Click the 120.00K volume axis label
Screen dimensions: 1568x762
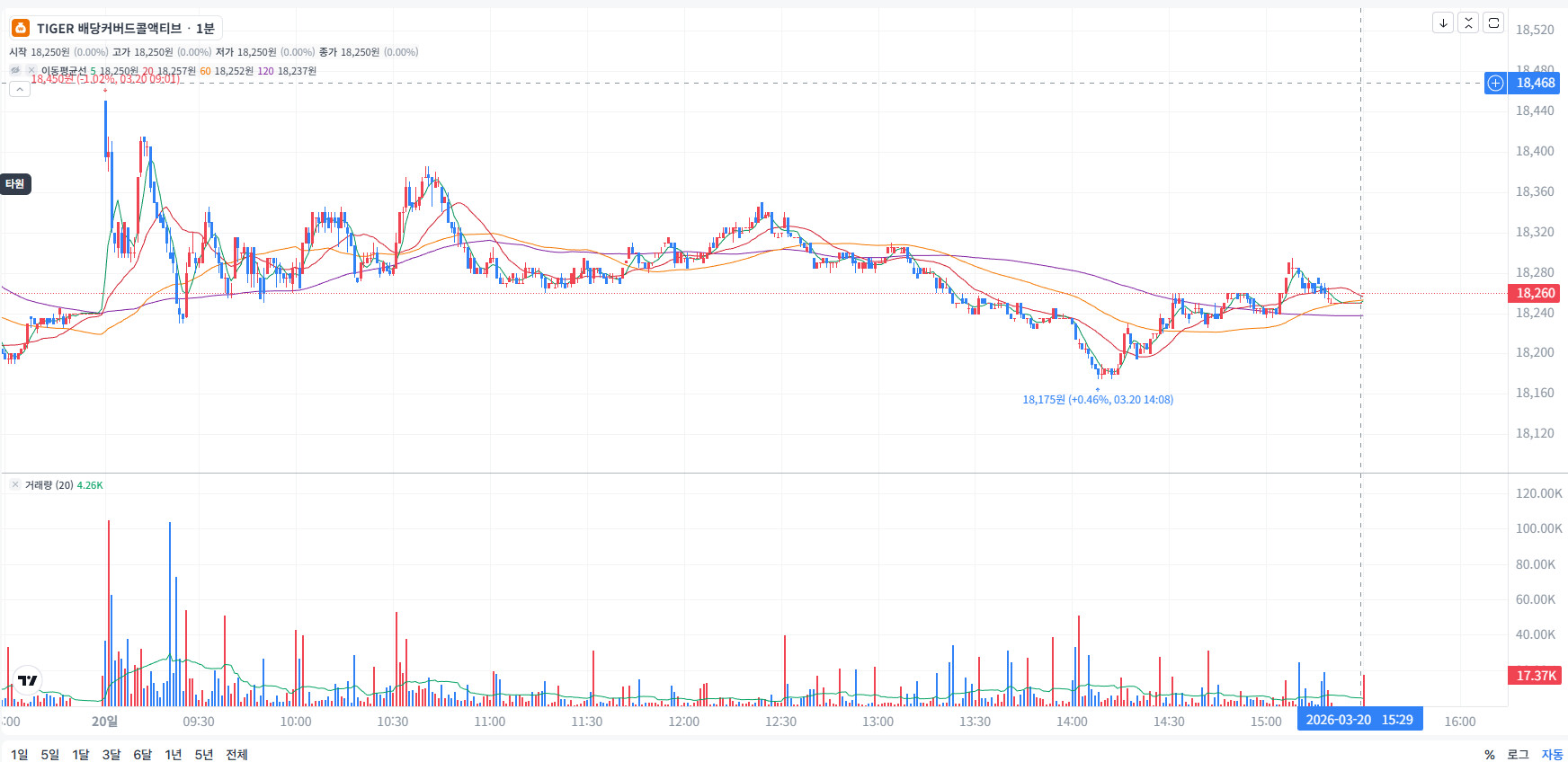[1539, 493]
